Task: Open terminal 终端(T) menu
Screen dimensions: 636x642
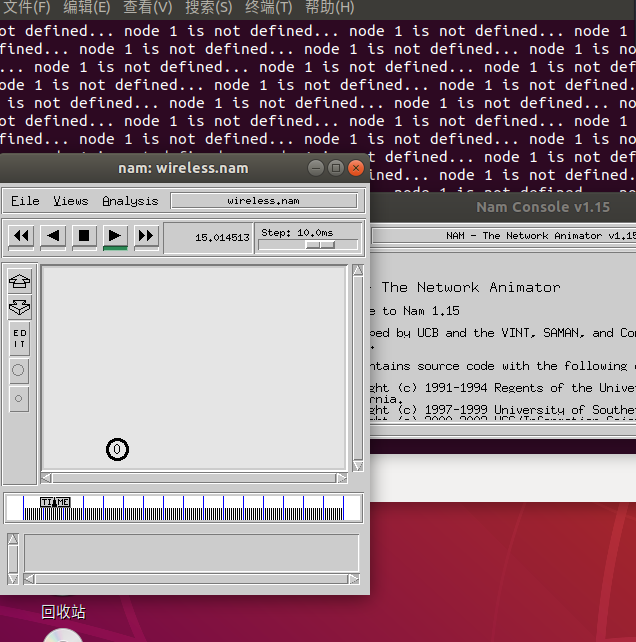Action: point(269,7)
